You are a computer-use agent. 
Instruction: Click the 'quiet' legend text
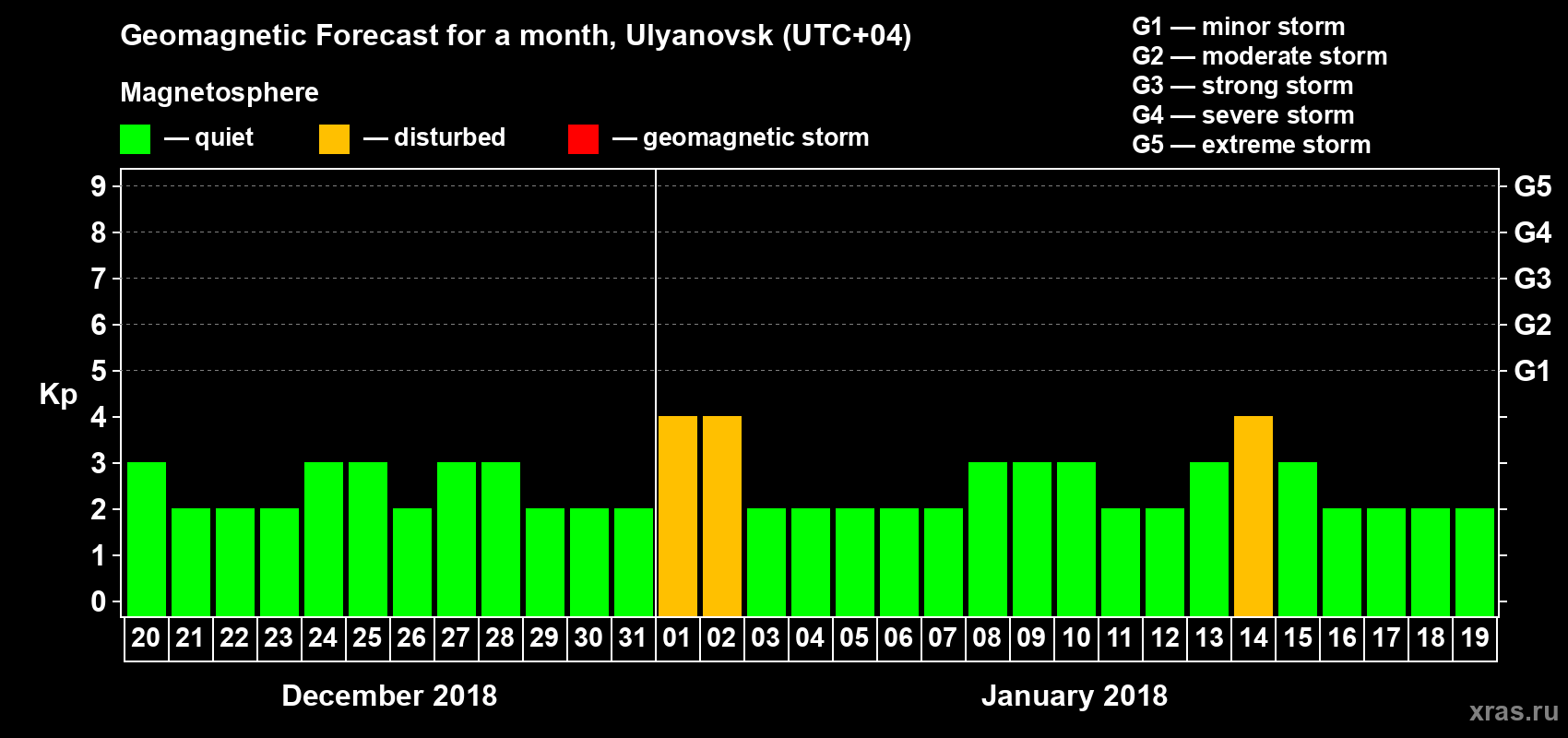click(224, 138)
